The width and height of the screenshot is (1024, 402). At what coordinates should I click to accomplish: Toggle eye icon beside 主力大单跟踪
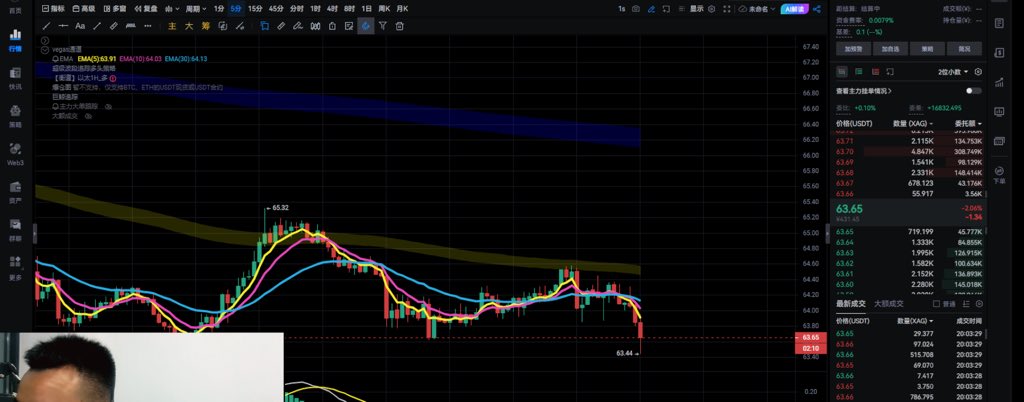(108, 106)
